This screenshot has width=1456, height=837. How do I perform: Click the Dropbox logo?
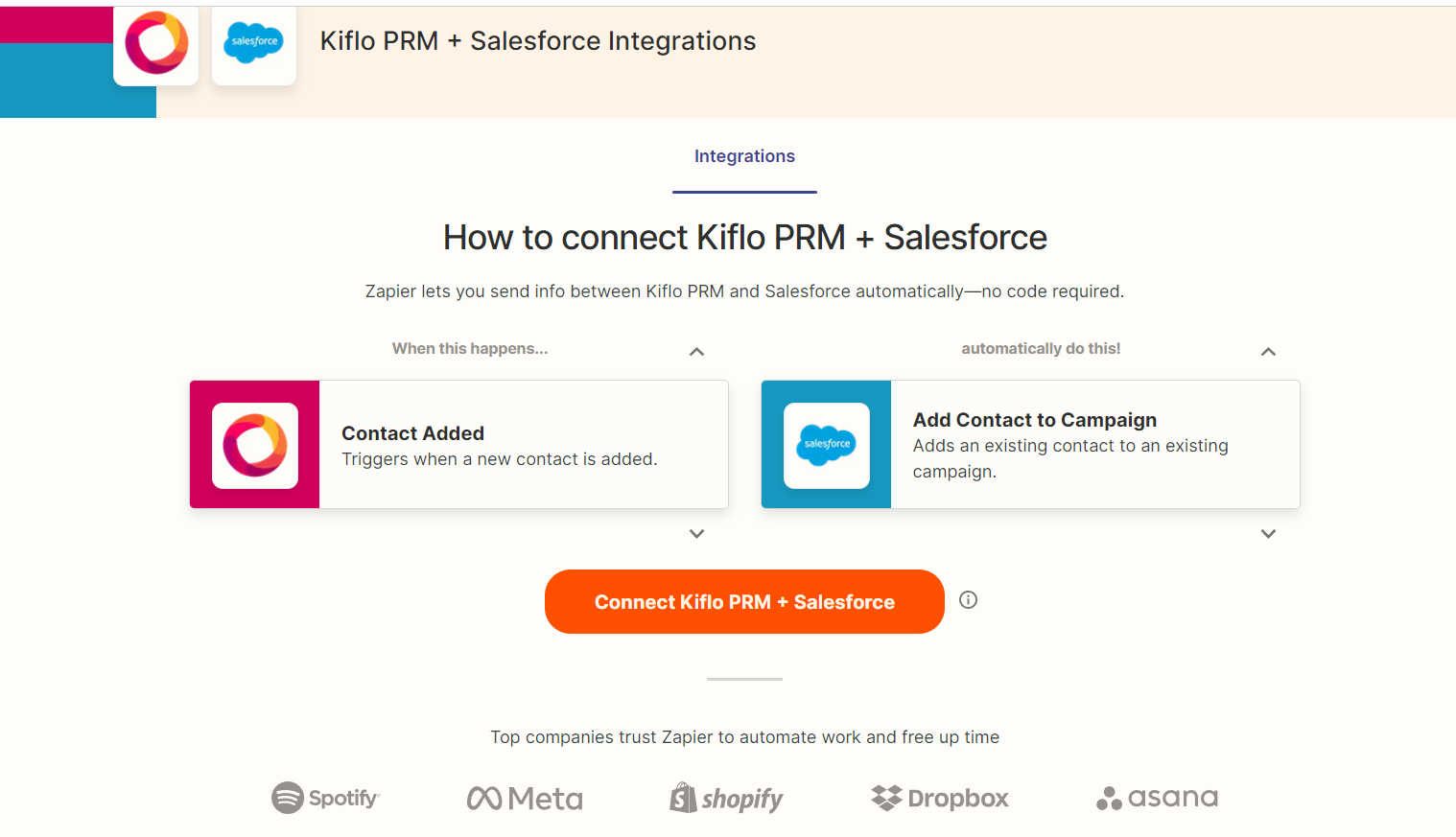(940, 798)
